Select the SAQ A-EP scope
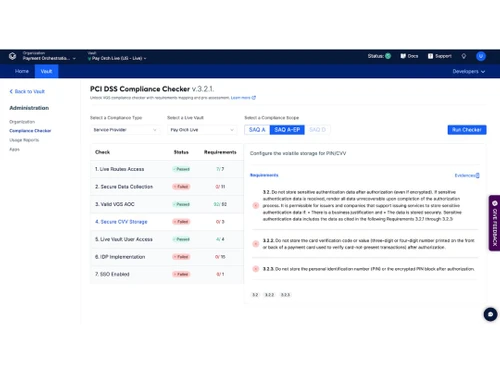 pyautogui.click(x=287, y=130)
